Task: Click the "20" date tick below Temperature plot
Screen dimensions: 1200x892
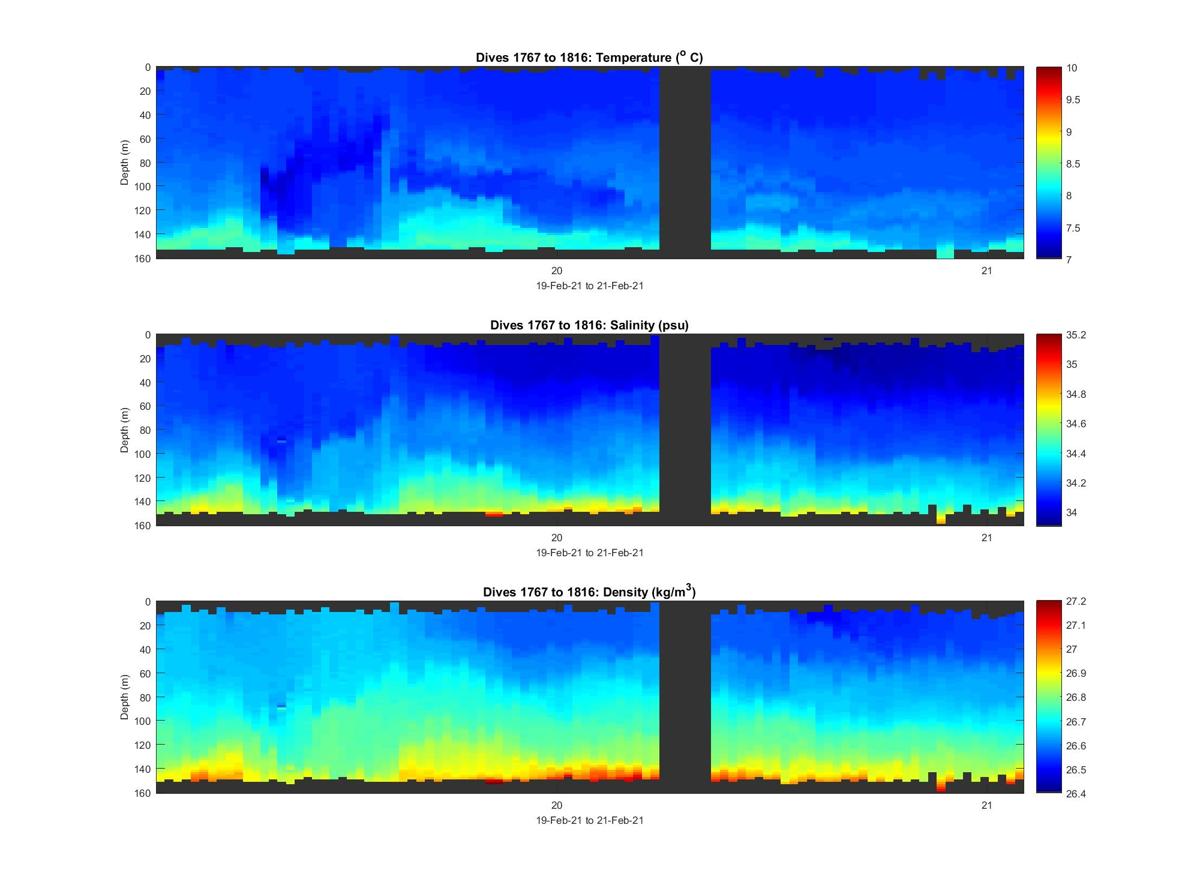Action: tap(557, 271)
